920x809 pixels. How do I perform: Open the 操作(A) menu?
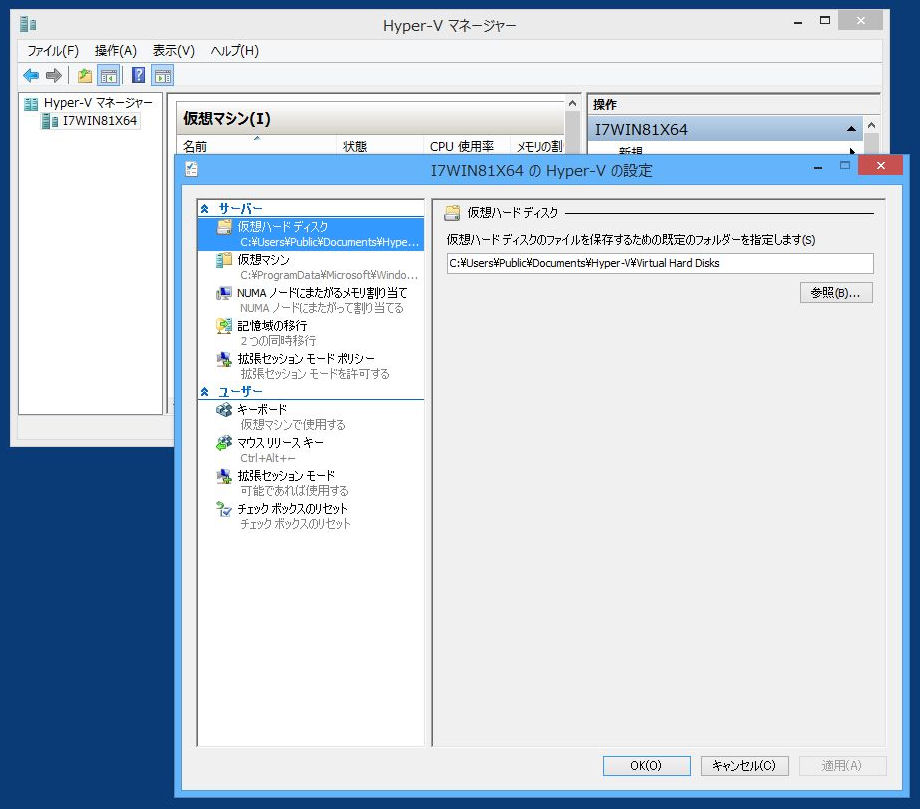[x=116, y=51]
